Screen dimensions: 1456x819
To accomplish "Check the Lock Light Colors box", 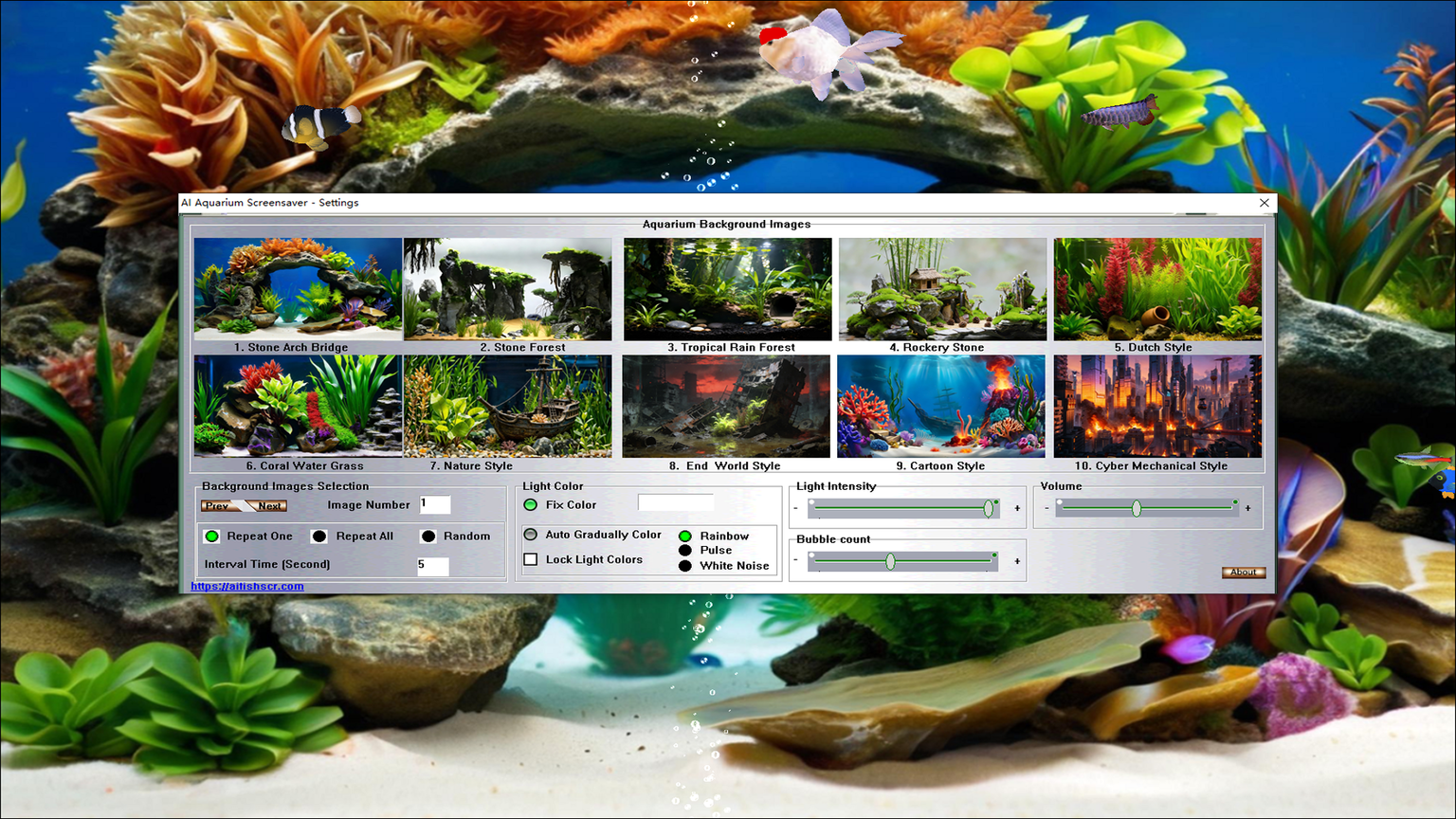I will pyautogui.click(x=531, y=558).
